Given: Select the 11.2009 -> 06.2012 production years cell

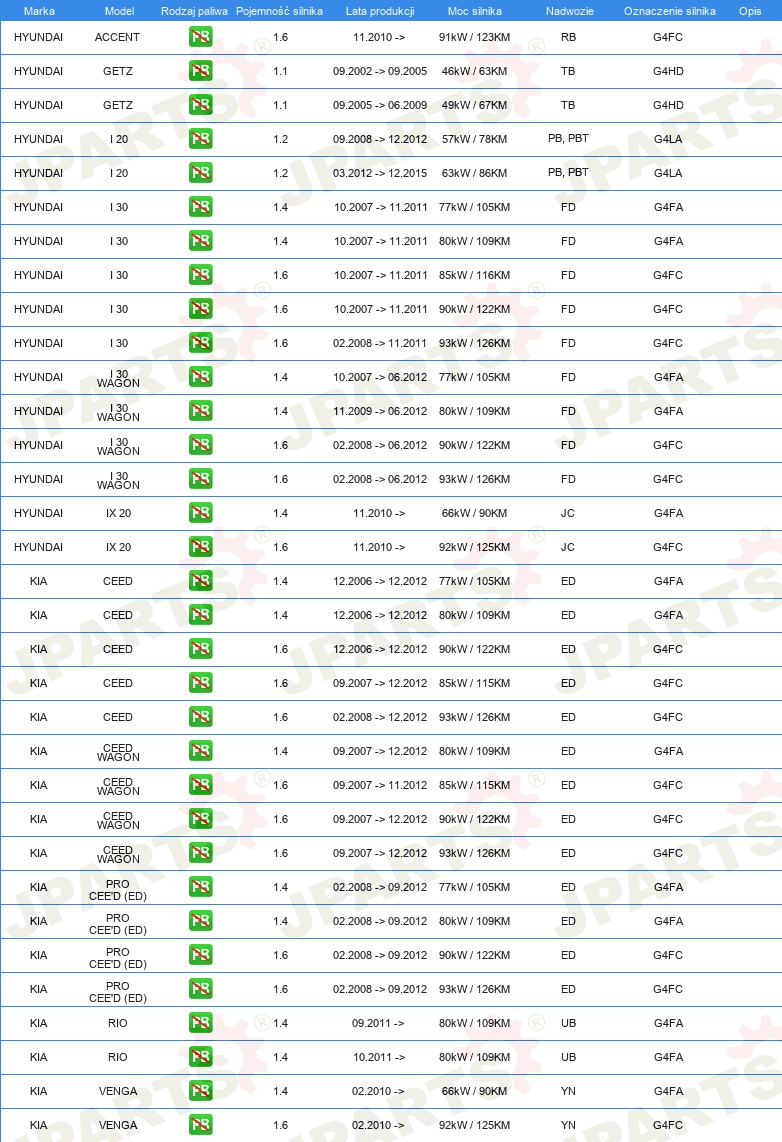Looking at the screenshot, I should pyautogui.click(x=380, y=411).
